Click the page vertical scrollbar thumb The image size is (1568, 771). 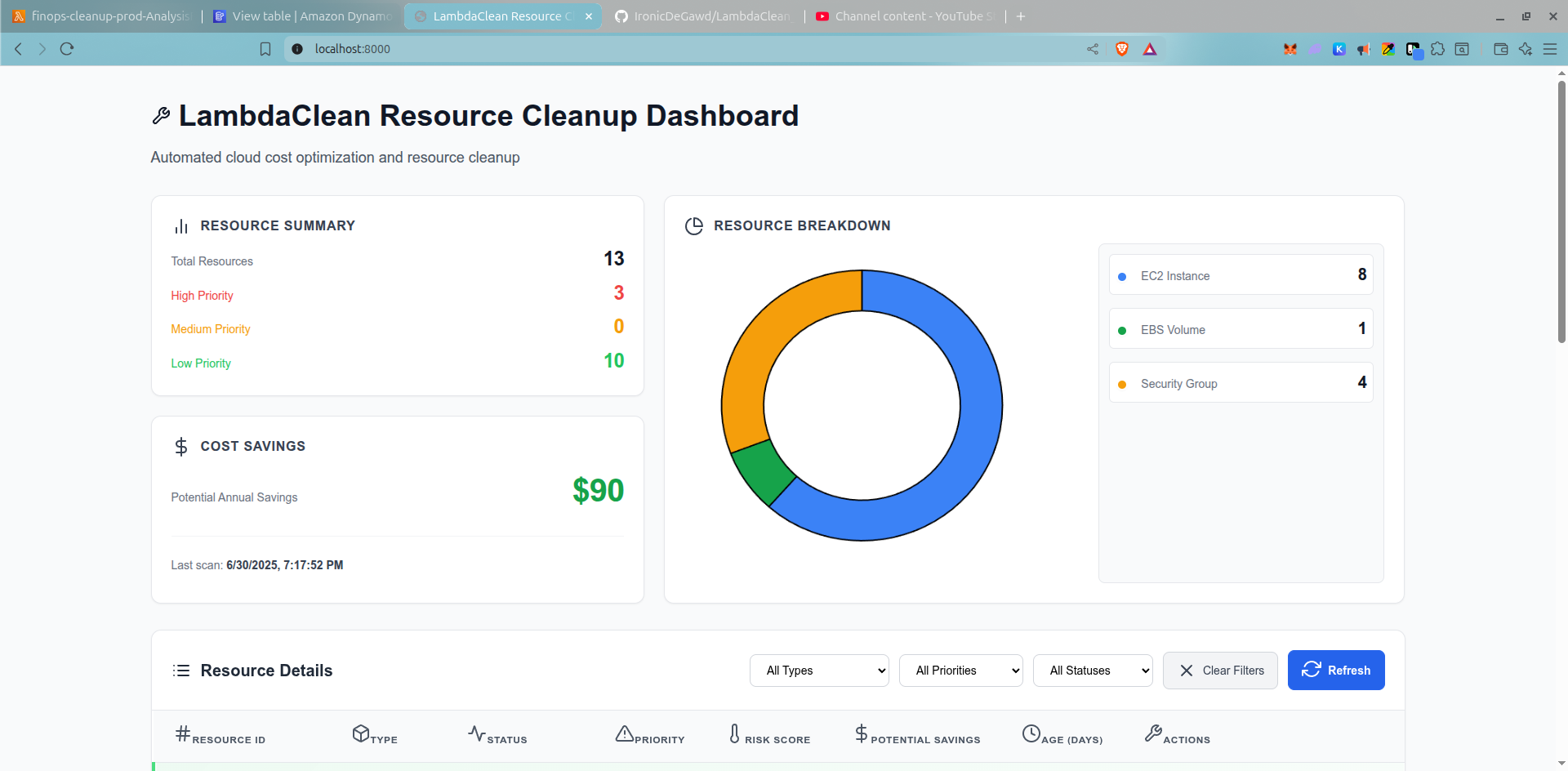(1561, 211)
